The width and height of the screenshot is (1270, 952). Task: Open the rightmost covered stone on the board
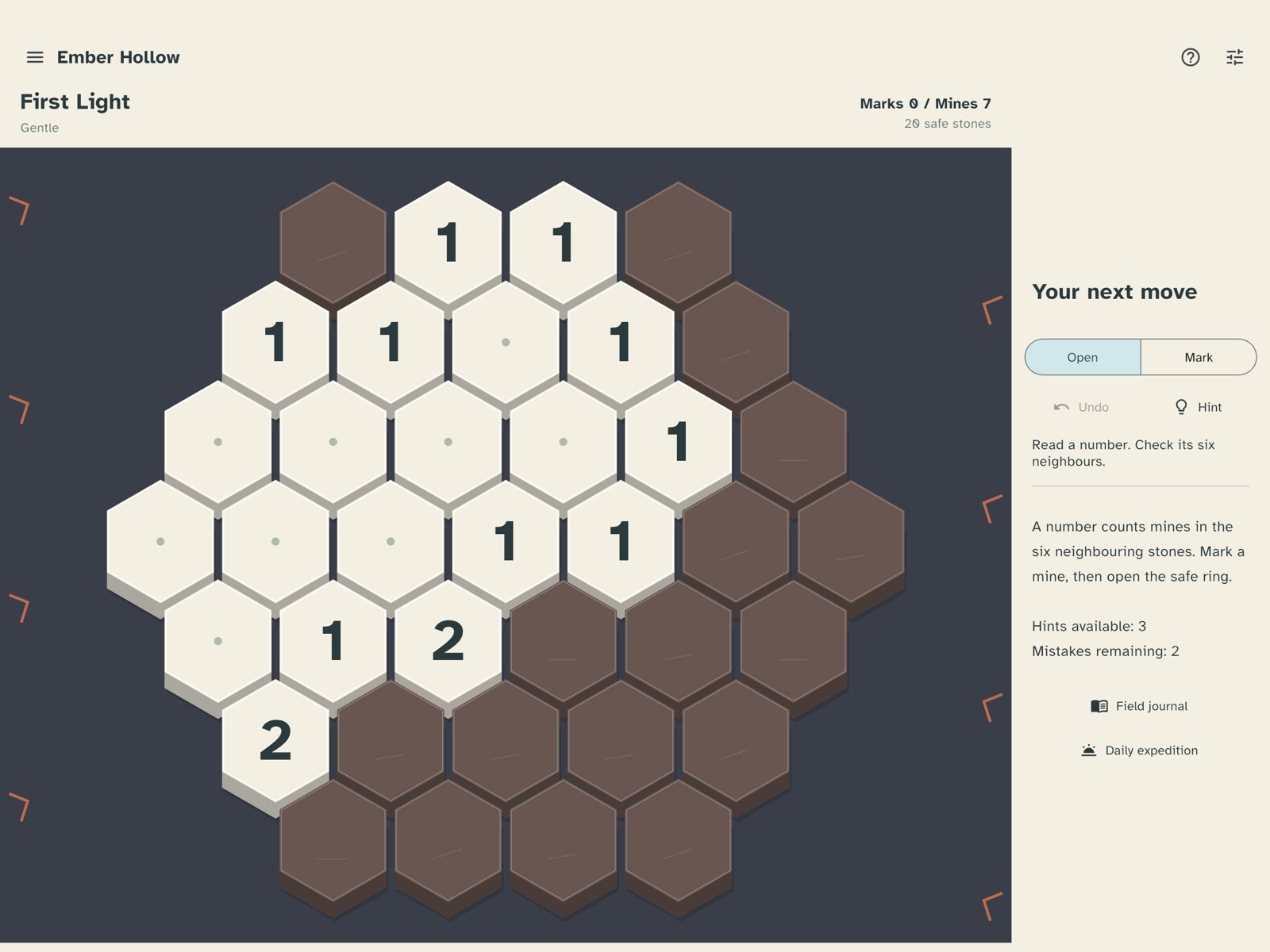coord(851,542)
